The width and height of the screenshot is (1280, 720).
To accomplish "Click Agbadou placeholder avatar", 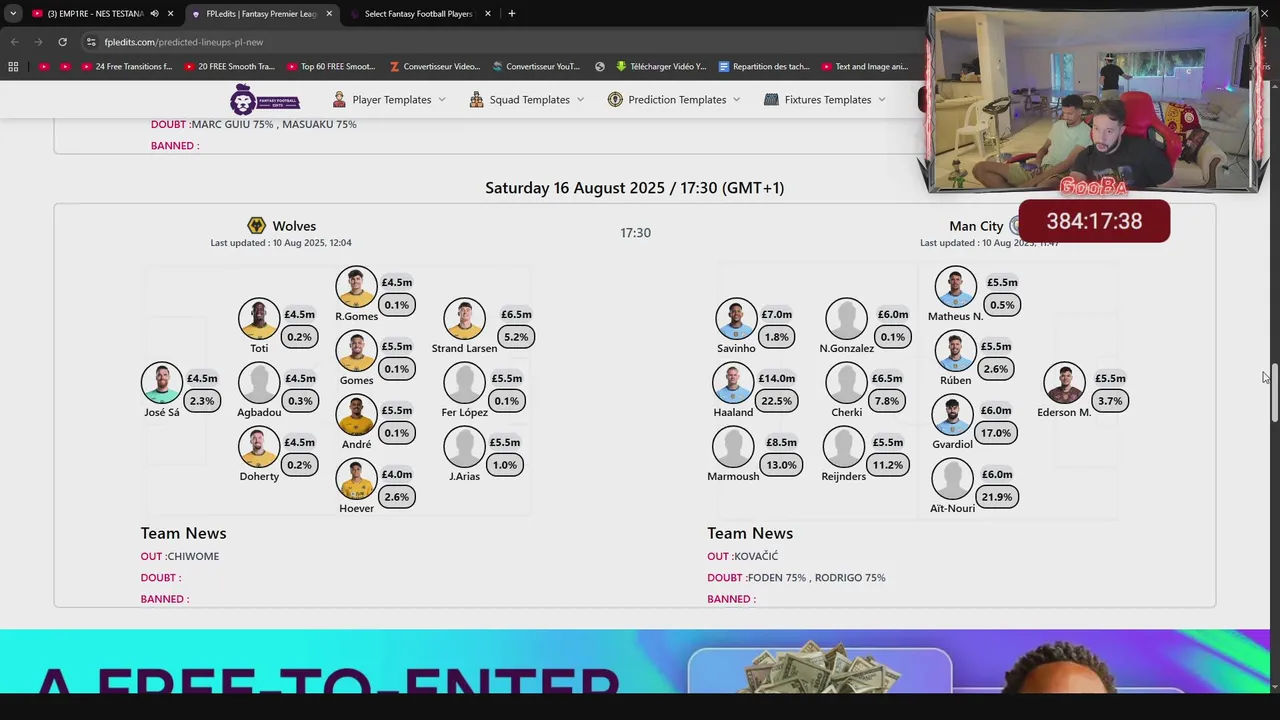I will point(259,383).
